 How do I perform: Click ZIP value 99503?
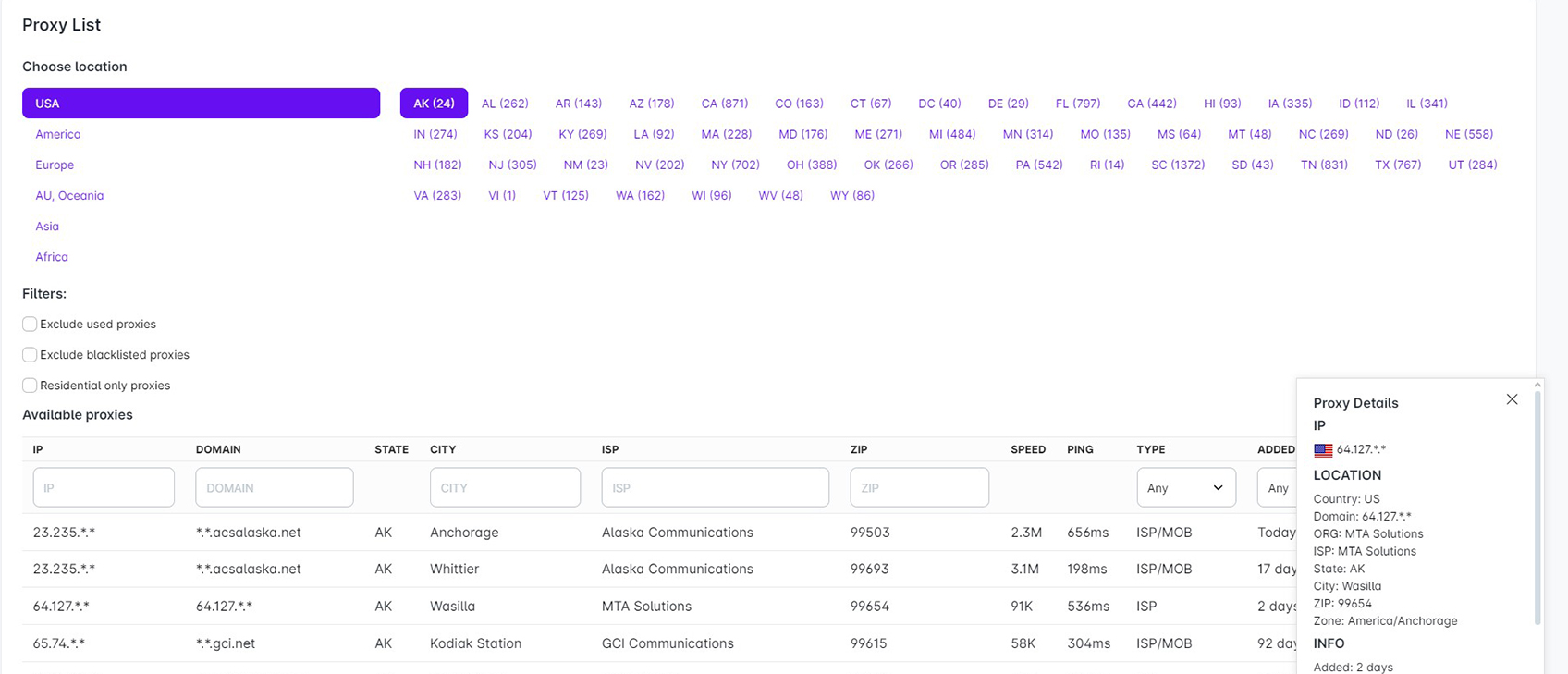click(x=870, y=533)
